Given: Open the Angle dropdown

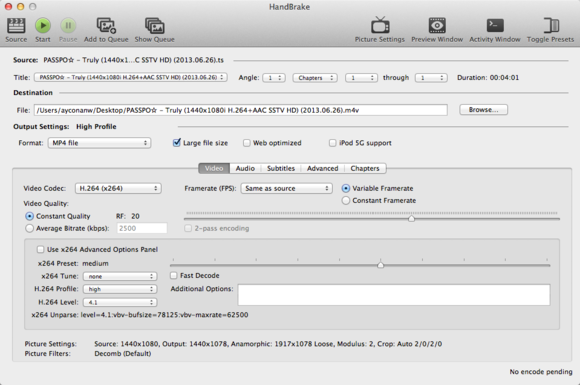Looking at the screenshot, I should 274,78.
